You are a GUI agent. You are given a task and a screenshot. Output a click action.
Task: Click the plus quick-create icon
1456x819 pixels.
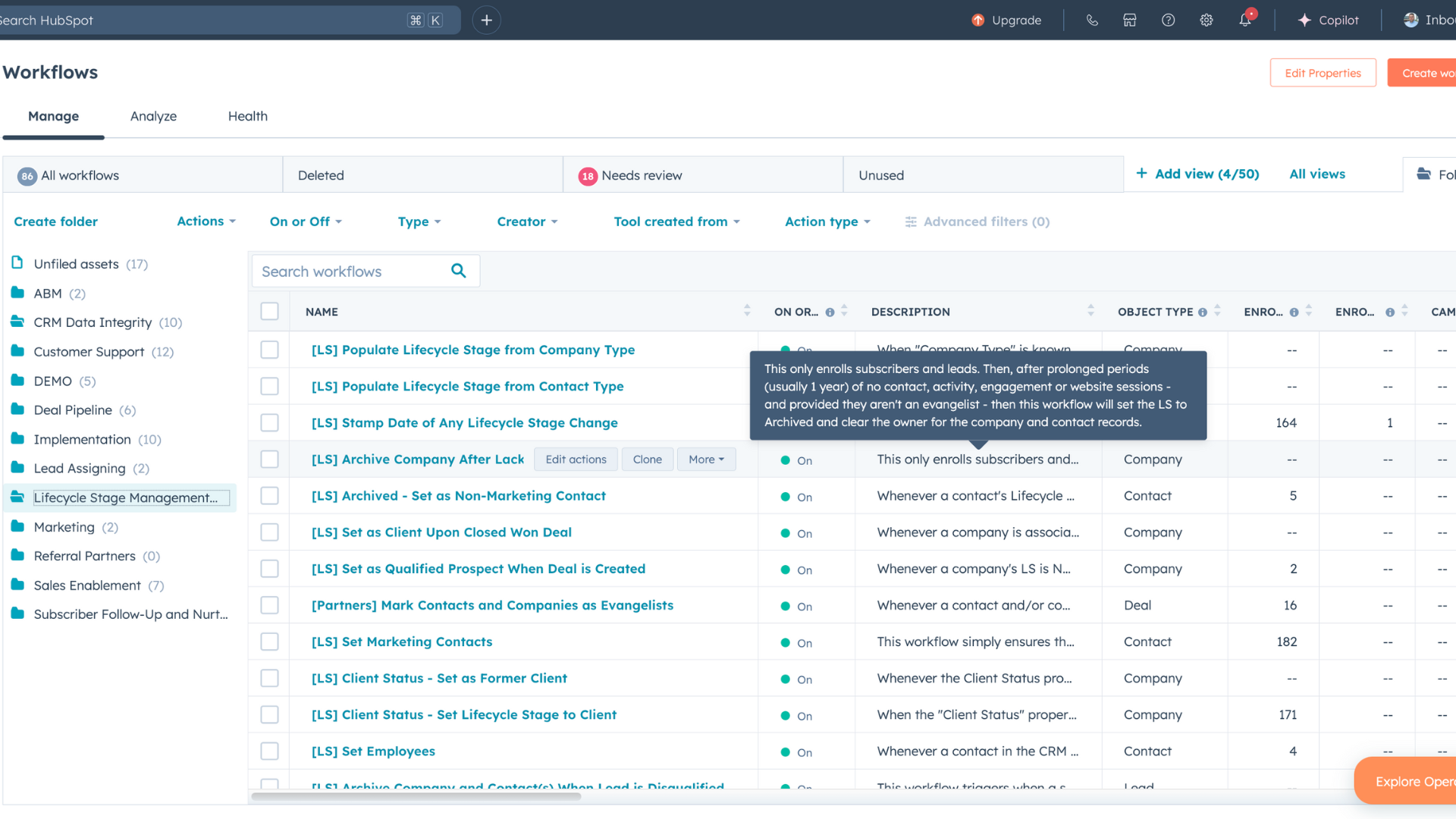487,20
